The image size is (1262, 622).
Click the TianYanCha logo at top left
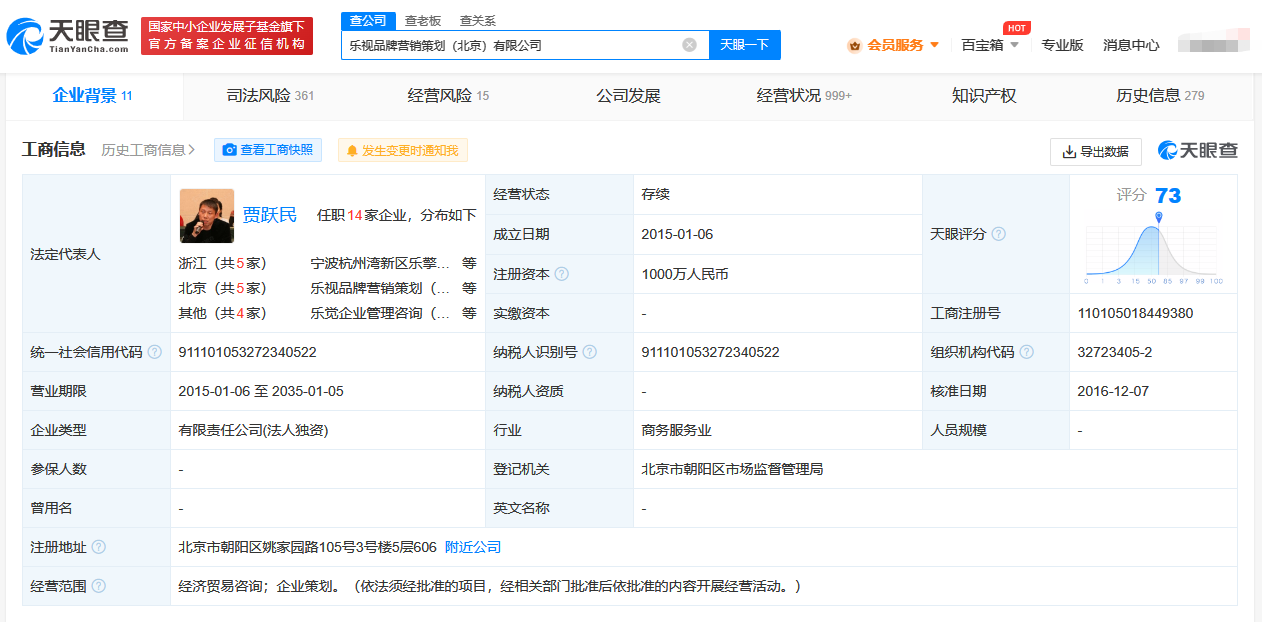[x=67, y=37]
